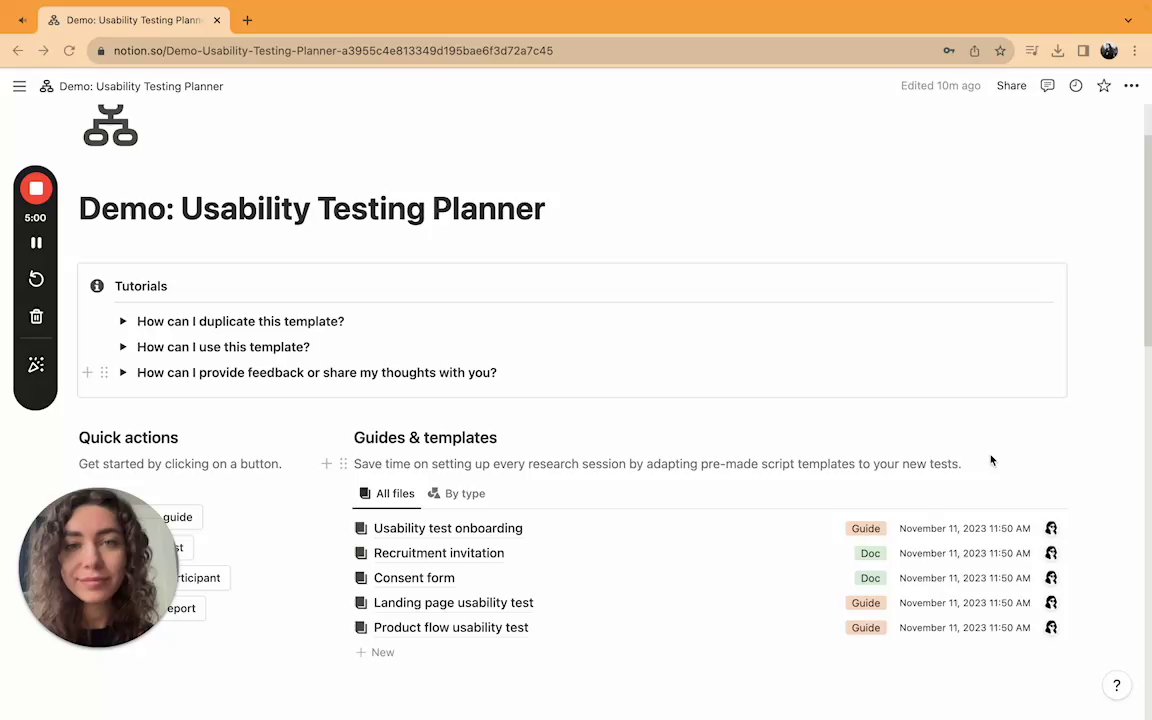The width and height of the screenshot is (1152, 720).
Task: Stop the screen recording
Action: pos(36,188)
